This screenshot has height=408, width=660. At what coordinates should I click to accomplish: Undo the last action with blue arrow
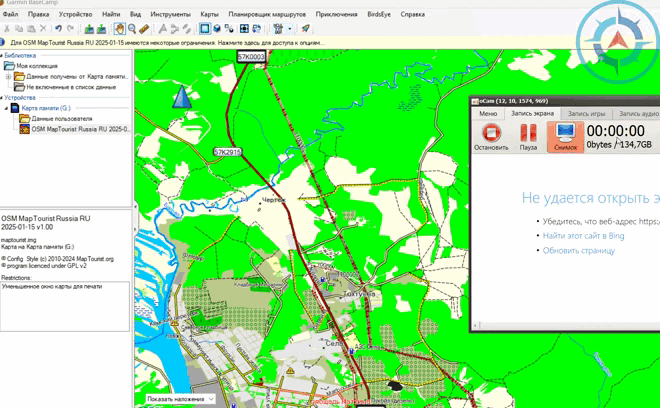pos(58,29)
